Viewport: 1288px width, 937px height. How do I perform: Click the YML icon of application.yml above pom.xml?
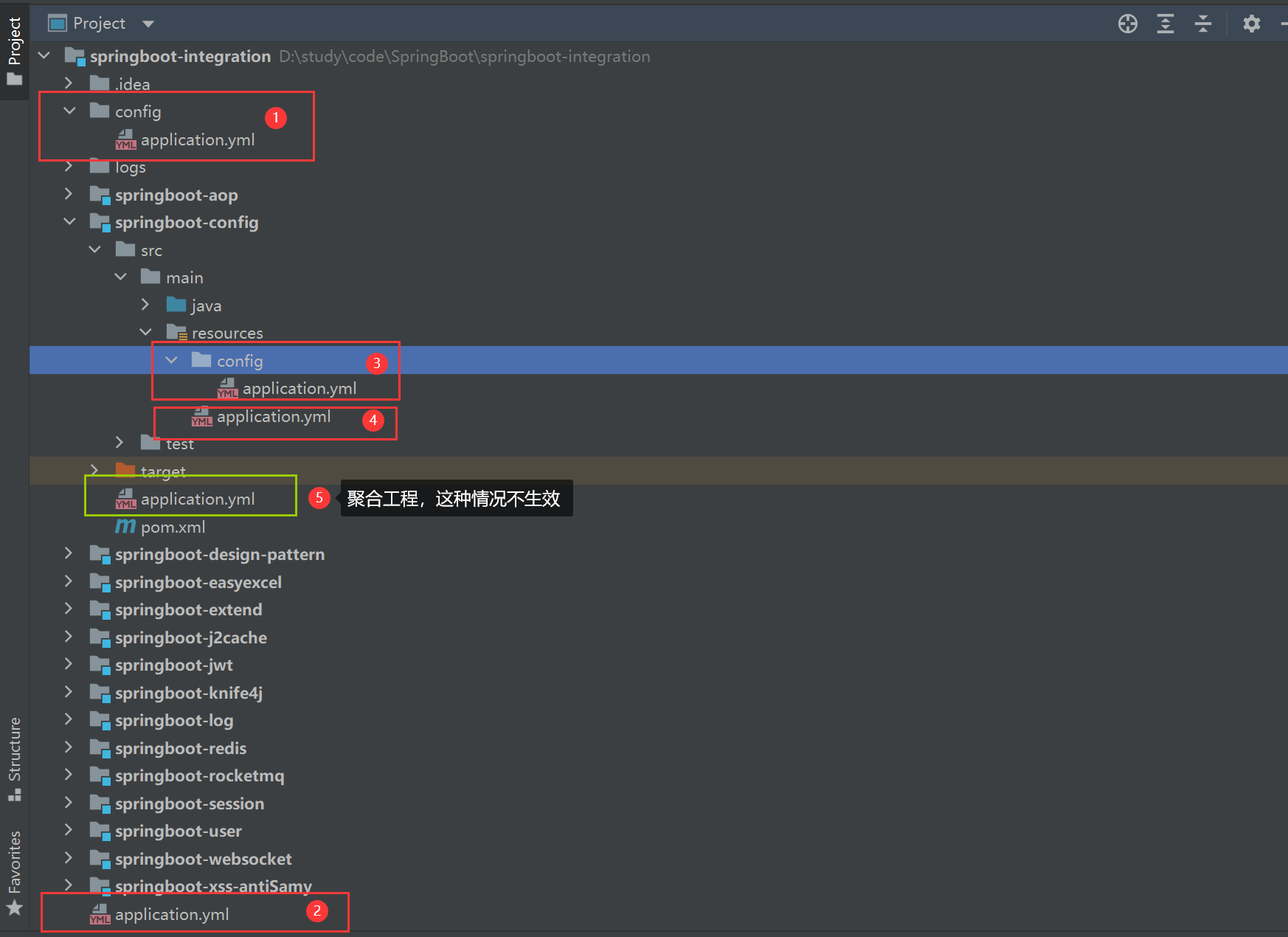(125, 499)
